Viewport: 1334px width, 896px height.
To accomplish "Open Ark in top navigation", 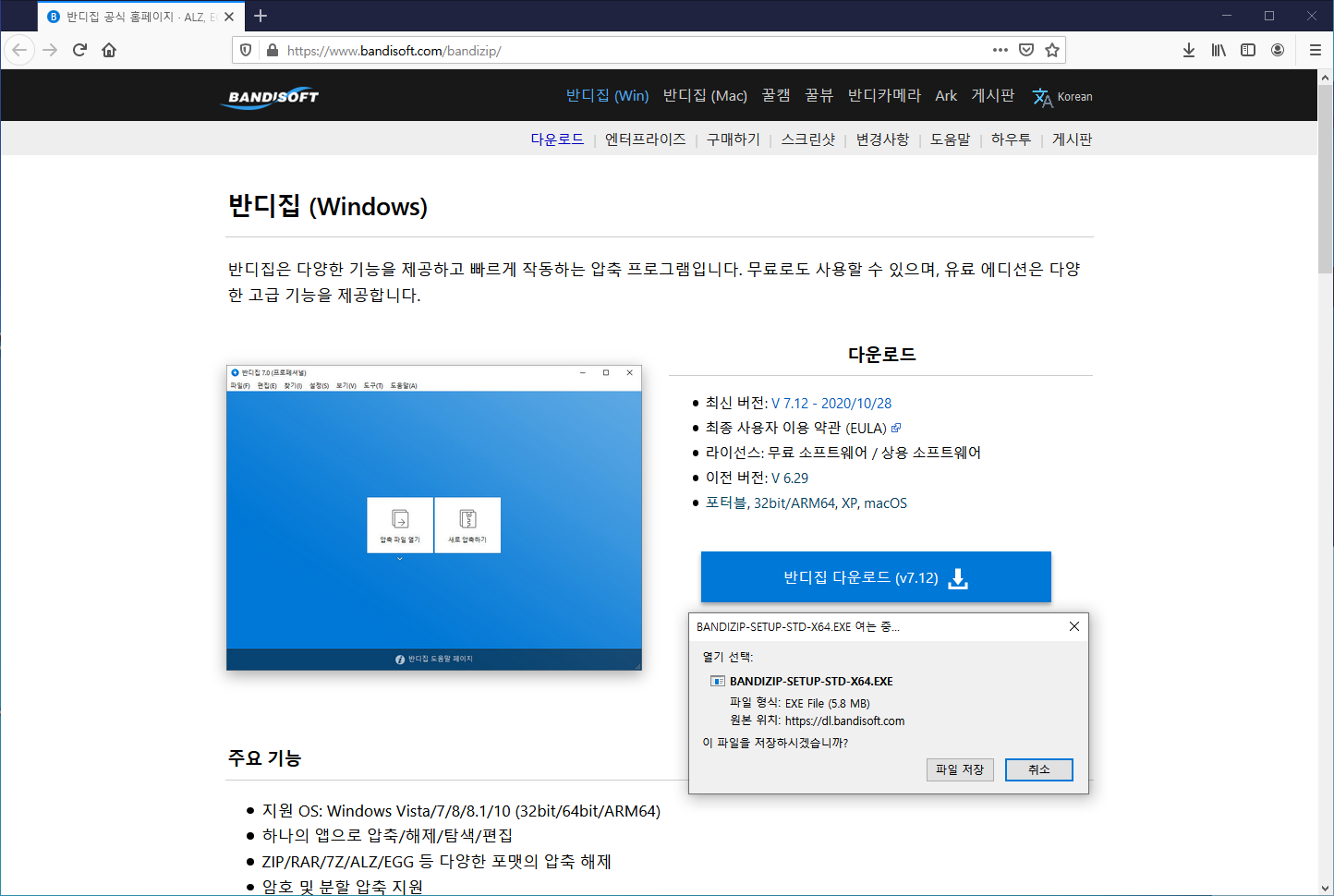I will pyautogui.click(x=946, y=95).
